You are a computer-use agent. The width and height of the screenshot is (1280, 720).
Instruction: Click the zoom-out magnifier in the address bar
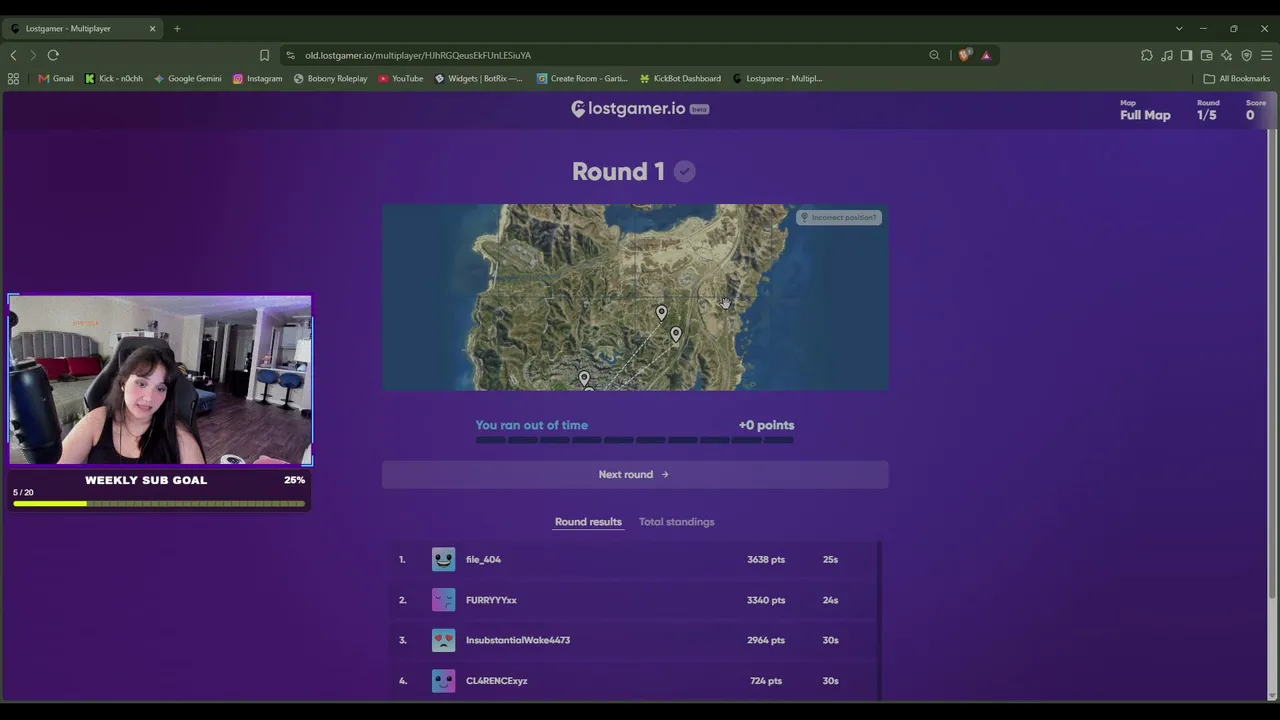coord(934,55)
